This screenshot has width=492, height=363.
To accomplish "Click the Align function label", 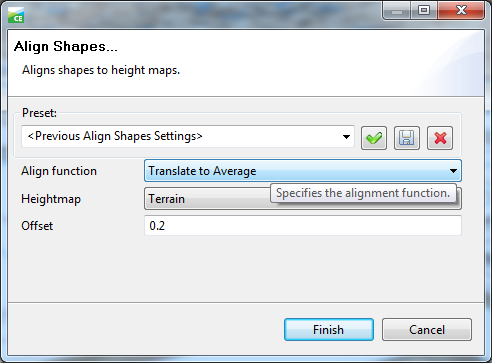I will pos(59,171).
